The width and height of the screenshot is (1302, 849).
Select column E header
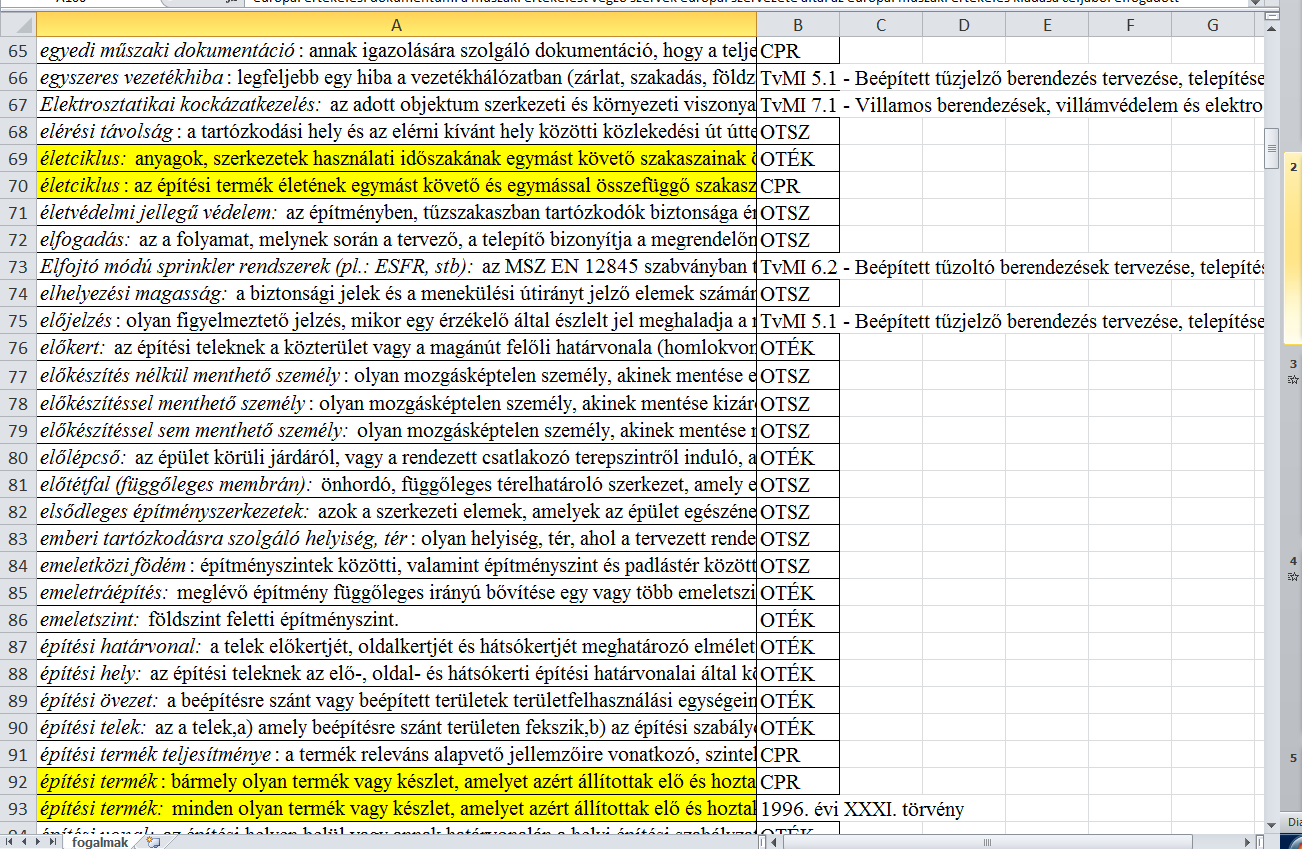[1046, 24]
